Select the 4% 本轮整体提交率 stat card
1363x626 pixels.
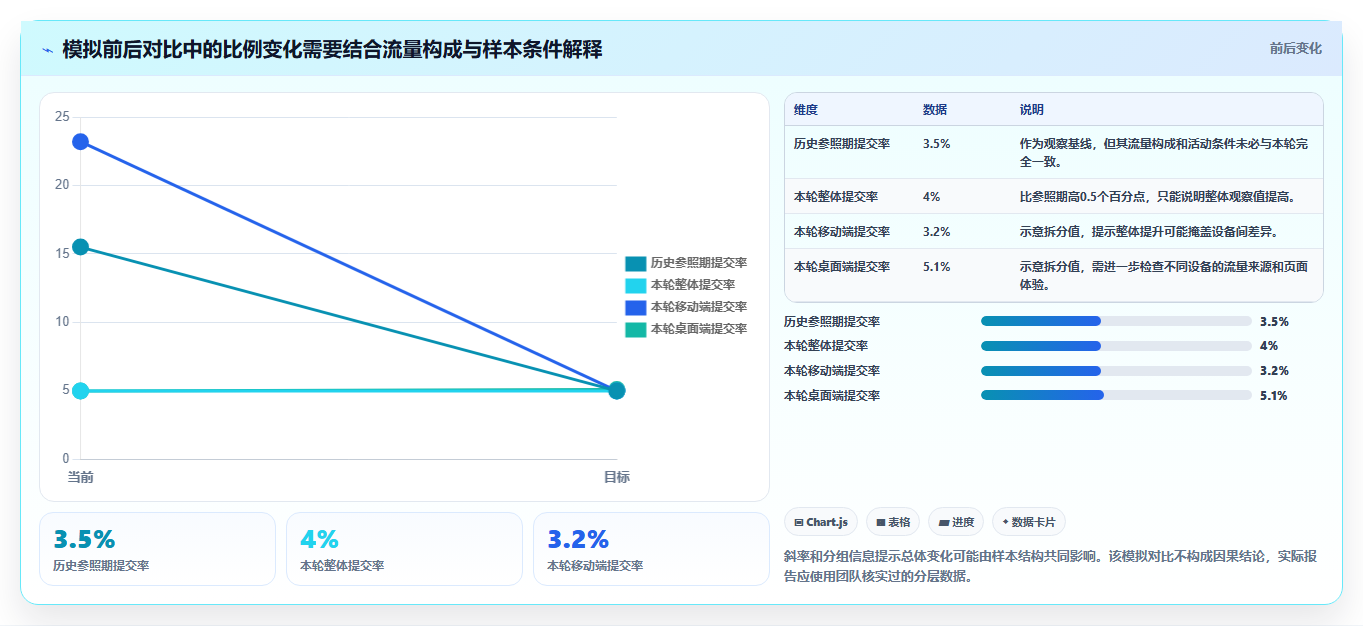click(404, 549)
